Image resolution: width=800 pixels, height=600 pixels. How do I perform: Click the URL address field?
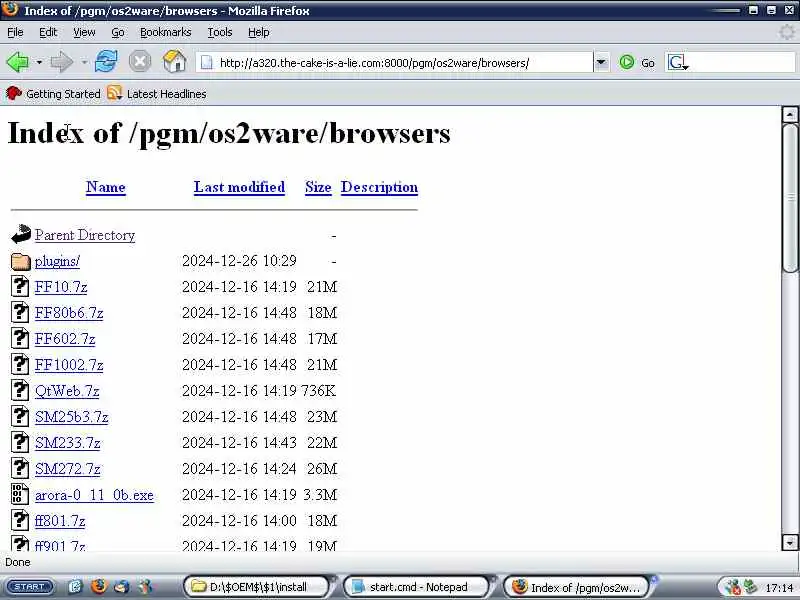(x=394, y=63)
